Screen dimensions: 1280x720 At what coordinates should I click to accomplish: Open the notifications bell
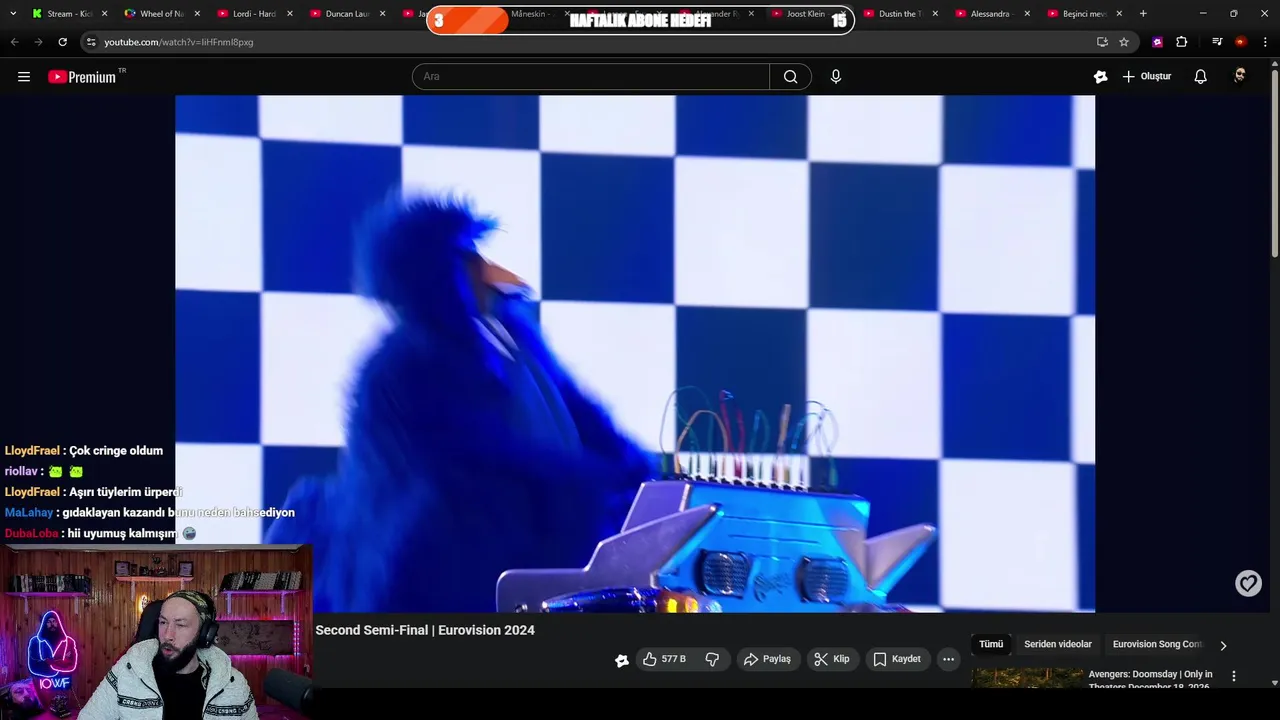click(1201, 77)
